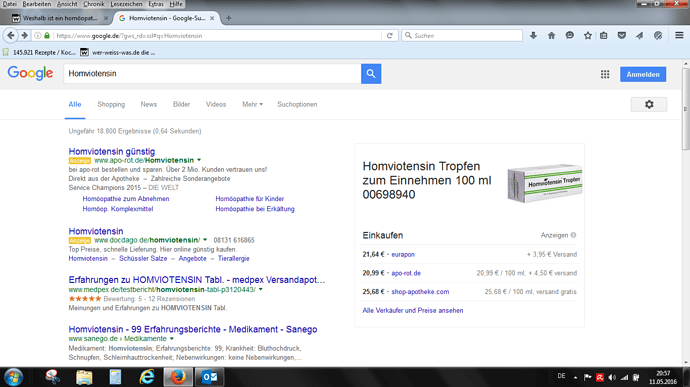Click the page vertical scrollbar thumb
Screen dimensions: 690x387
(x=686, y=108)
